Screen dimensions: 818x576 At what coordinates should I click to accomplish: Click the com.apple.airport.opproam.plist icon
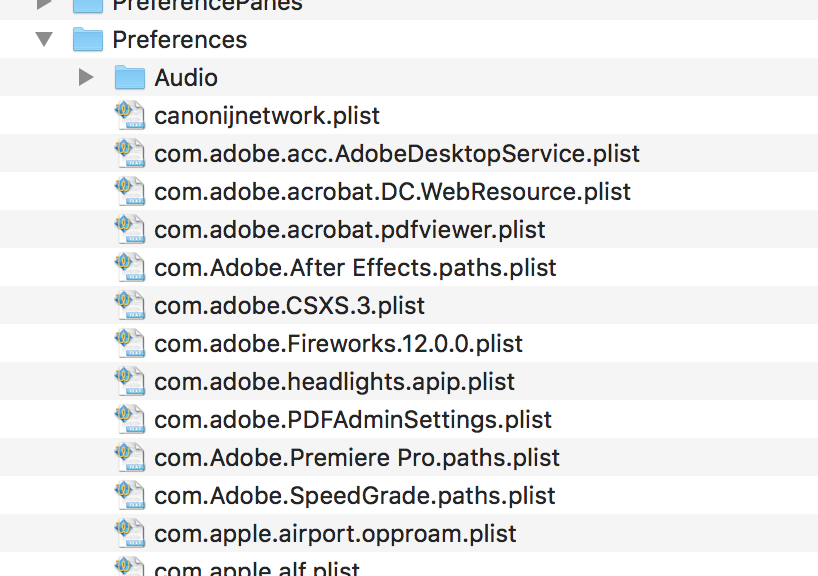pyautogui.click(x=130, y=533)
